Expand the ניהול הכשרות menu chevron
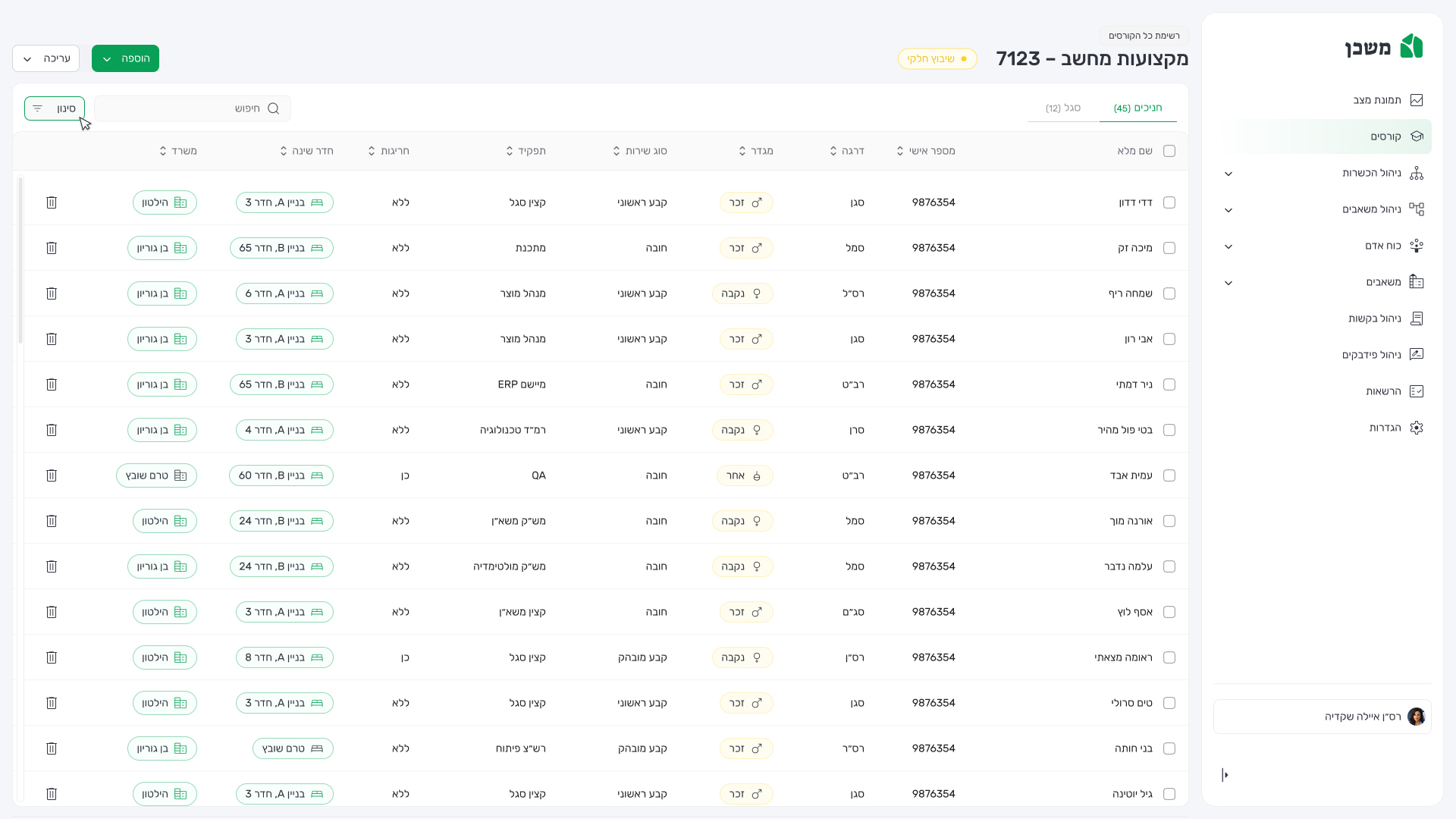This screenshot has width=1456, height=819. [x=1228, y=174]
